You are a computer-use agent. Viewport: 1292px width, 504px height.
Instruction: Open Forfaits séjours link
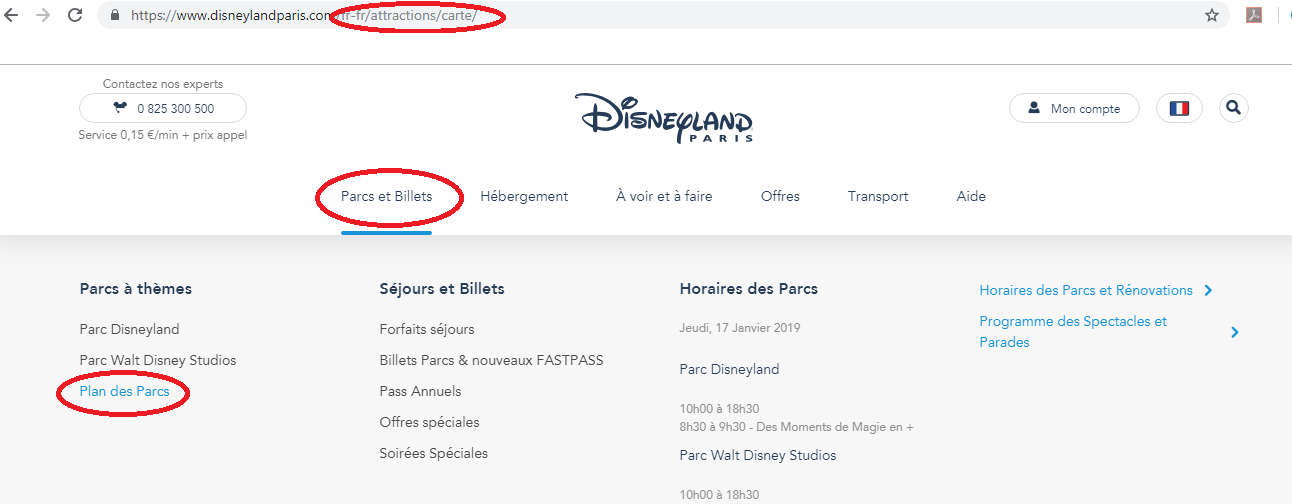(x=427, y=329)
